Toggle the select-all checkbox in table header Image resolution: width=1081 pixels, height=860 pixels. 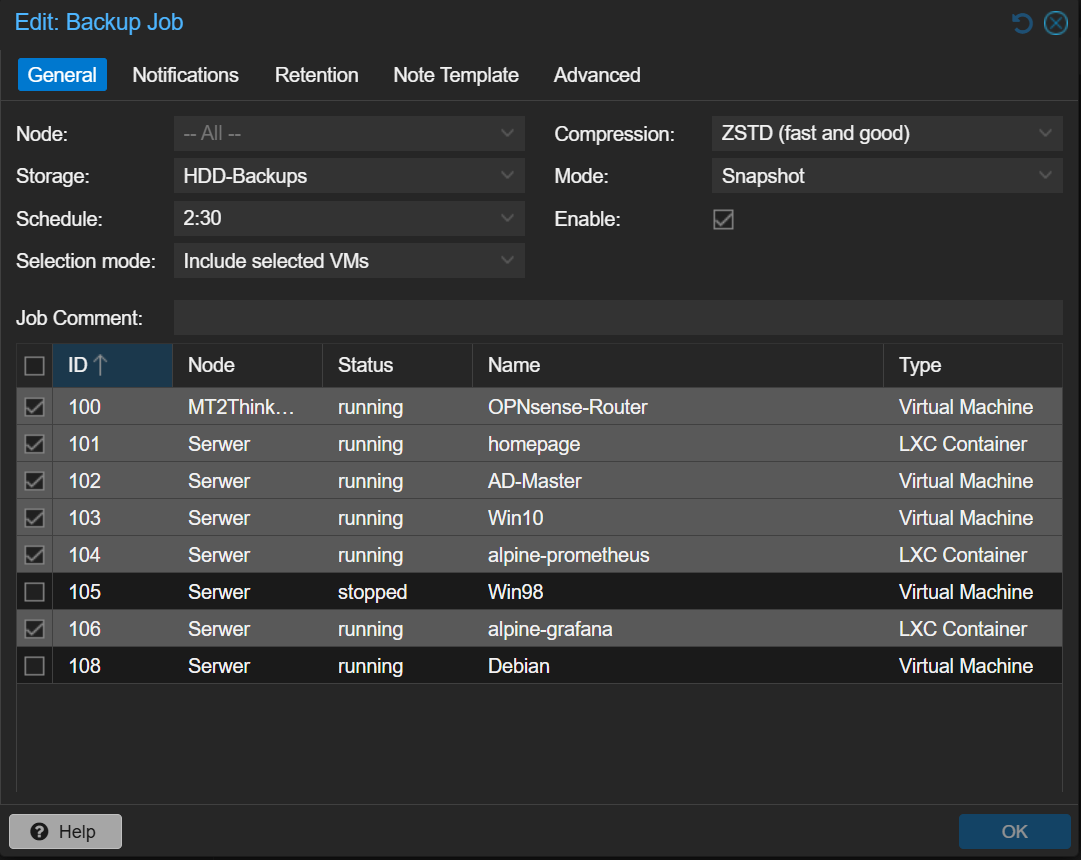coord(34,366)
